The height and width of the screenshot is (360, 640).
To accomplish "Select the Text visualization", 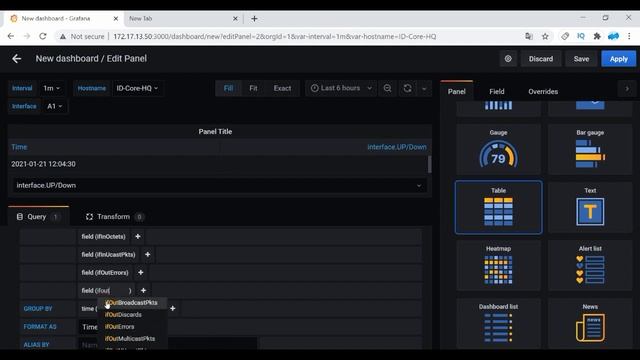I will point(590,207).
